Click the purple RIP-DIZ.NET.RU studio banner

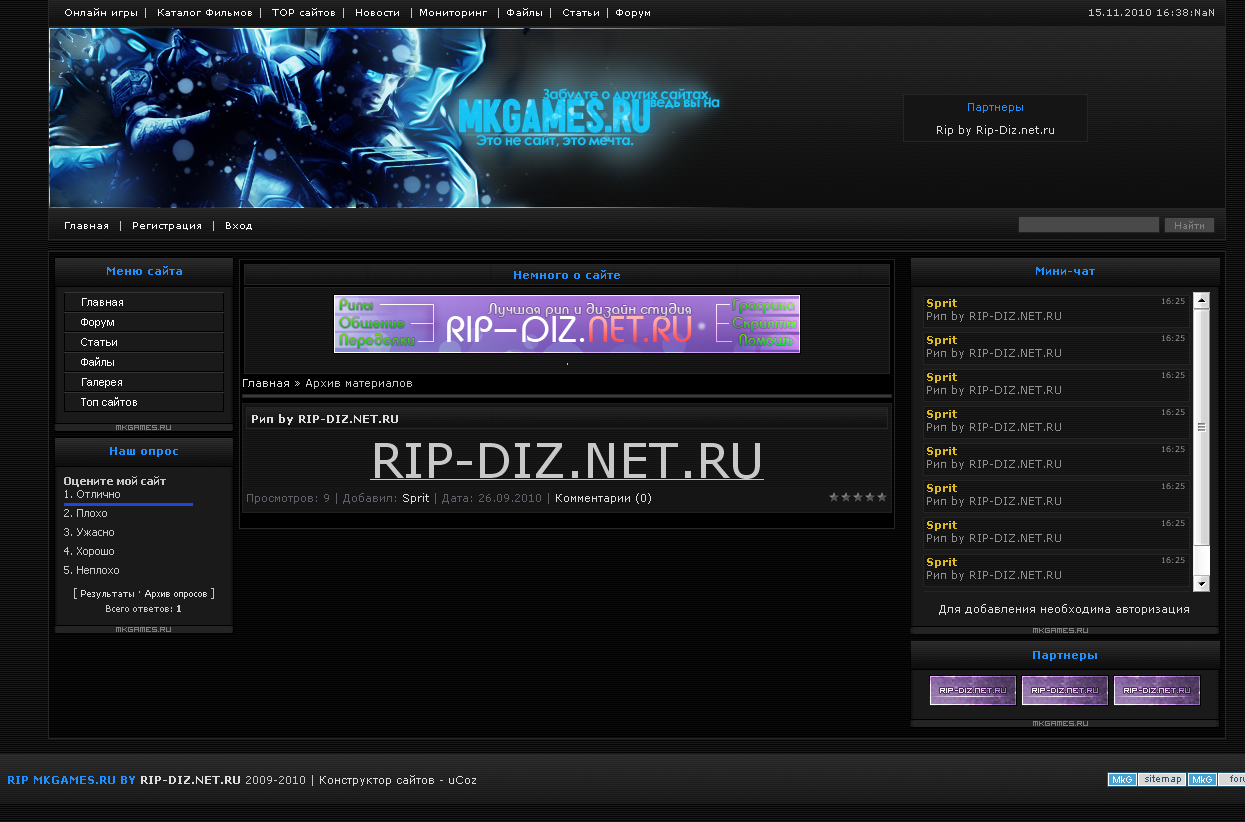pos(567,324)
